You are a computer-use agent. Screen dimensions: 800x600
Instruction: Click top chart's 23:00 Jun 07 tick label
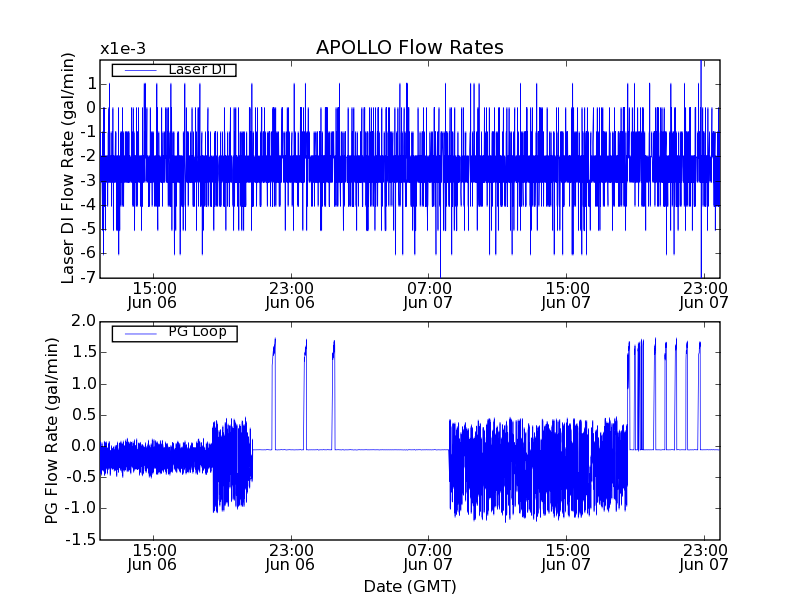pos(705,295)
